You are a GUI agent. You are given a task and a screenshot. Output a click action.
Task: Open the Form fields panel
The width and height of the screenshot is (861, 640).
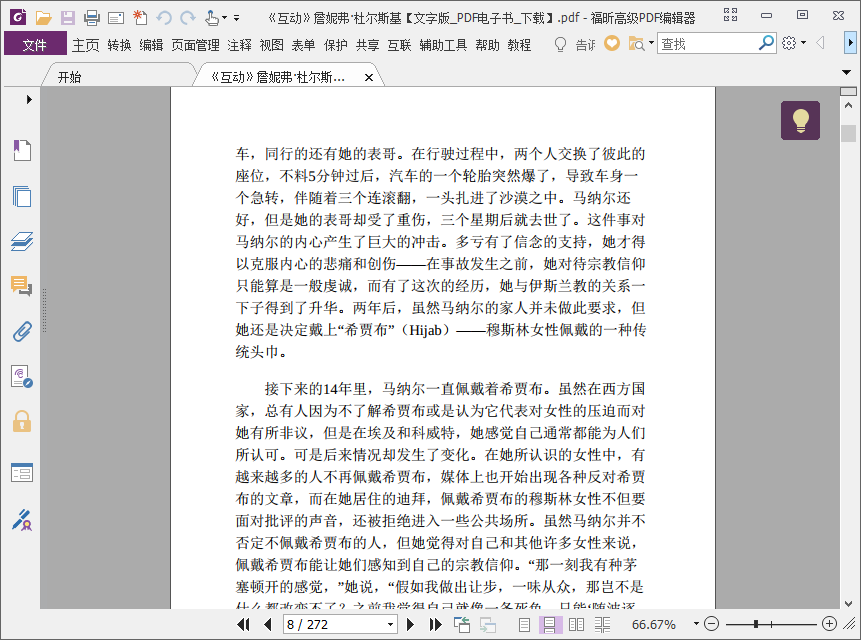[x=22, y=472]
